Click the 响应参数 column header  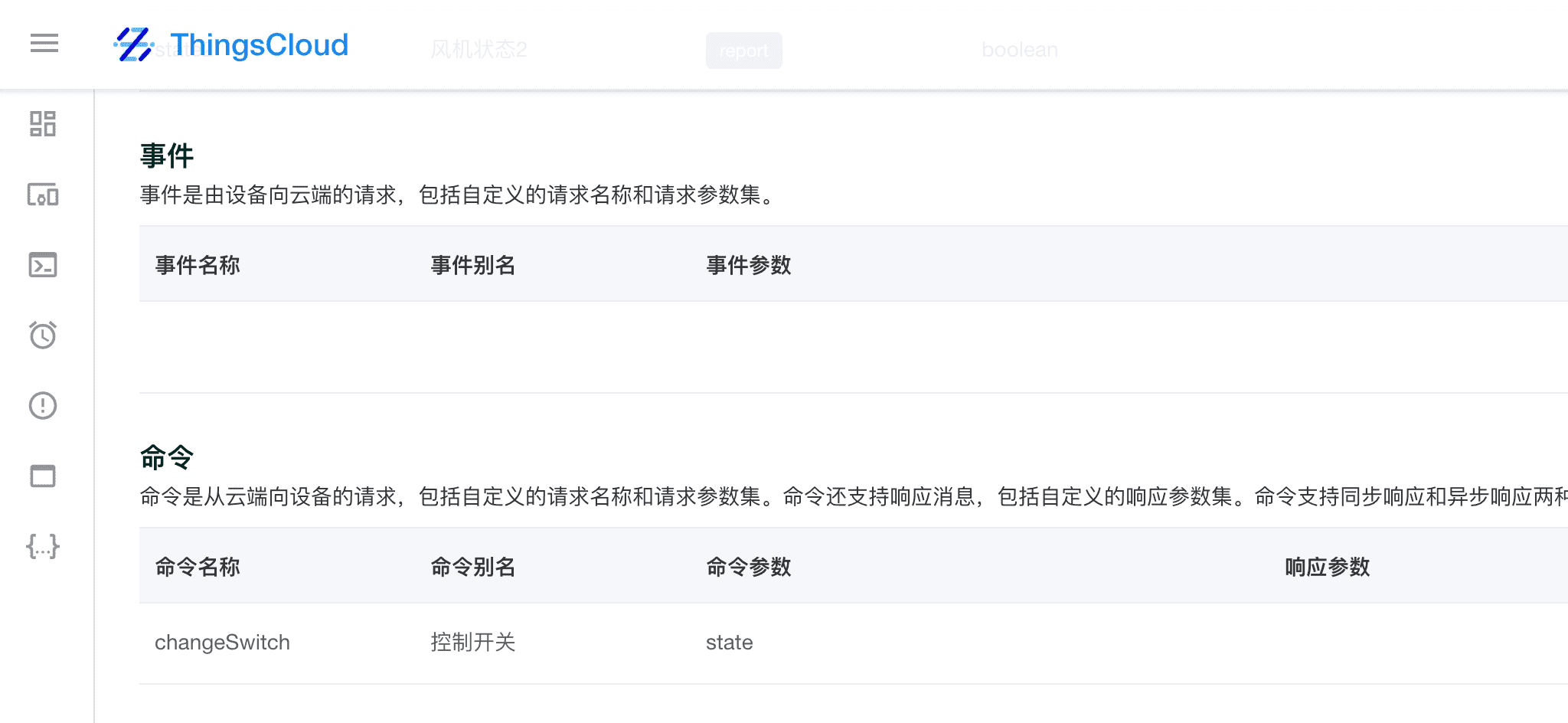[1326, 567]
